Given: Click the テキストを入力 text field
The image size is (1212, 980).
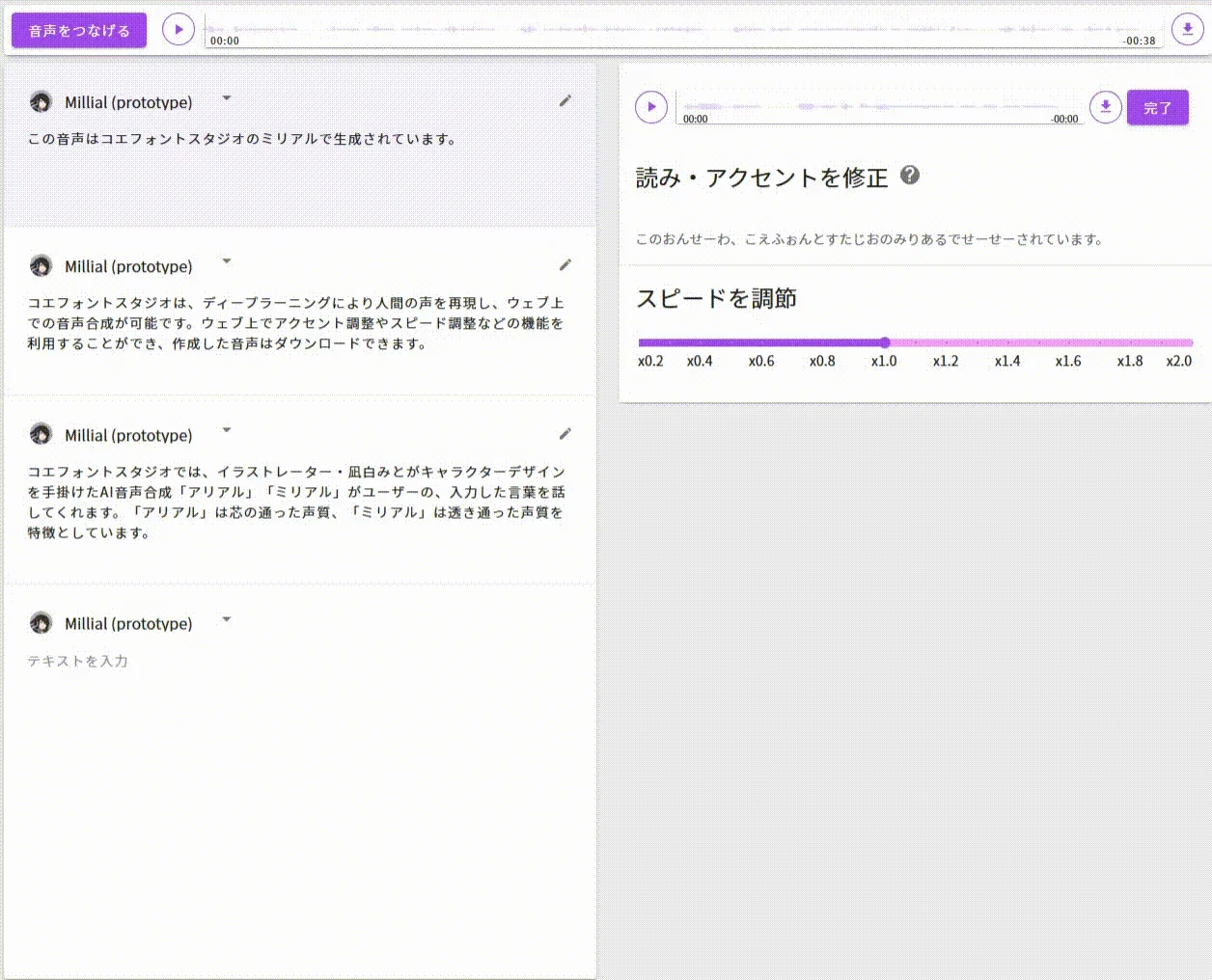Looking at the screenshot, I should tap(299, 661).
